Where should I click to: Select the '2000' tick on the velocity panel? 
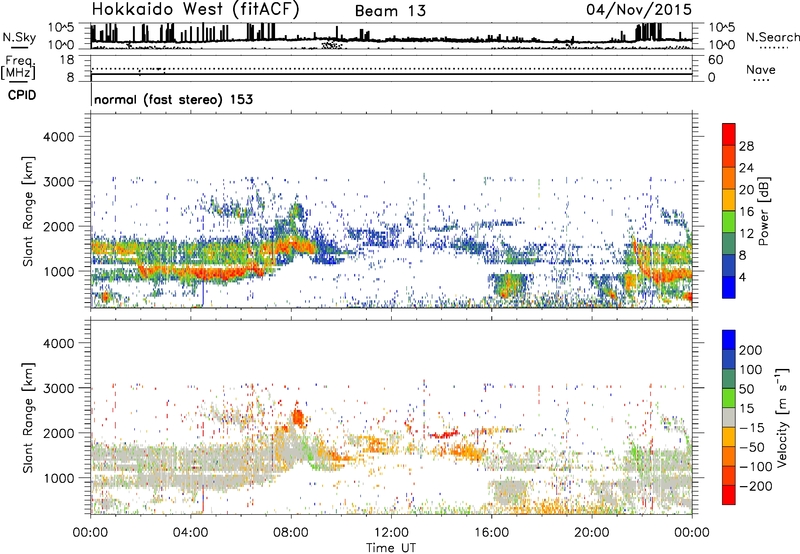pyautogui.click(x=58, y=433)
